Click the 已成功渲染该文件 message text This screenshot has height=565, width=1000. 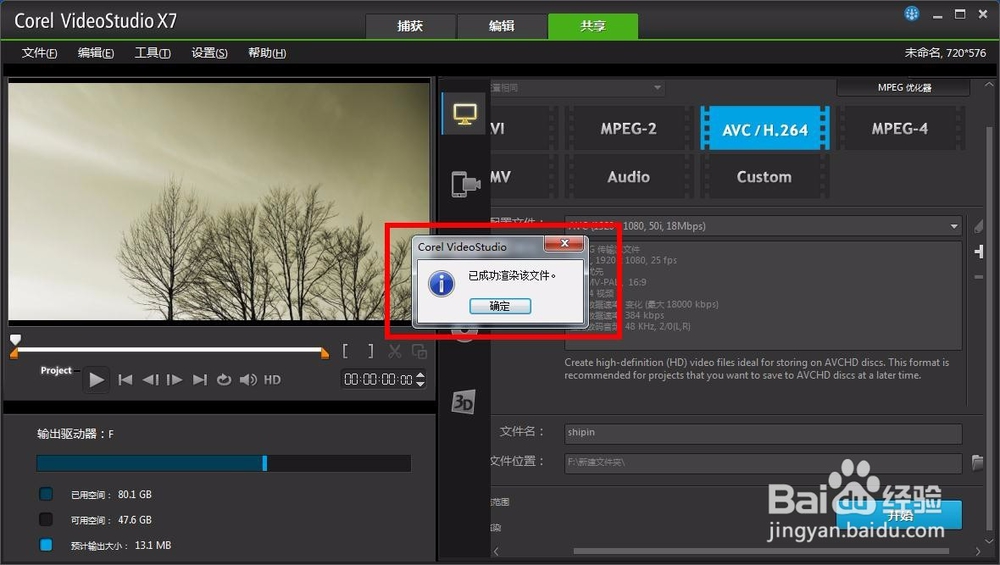click(x=512, y=275)
